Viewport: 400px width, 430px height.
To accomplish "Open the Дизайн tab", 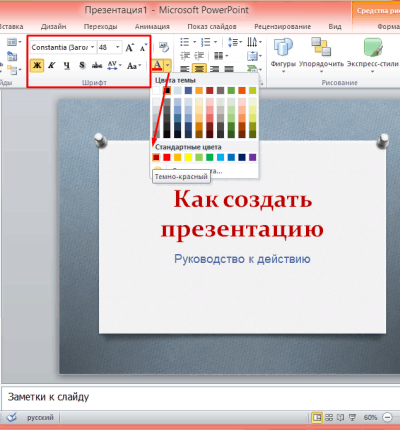I will 53,27.
